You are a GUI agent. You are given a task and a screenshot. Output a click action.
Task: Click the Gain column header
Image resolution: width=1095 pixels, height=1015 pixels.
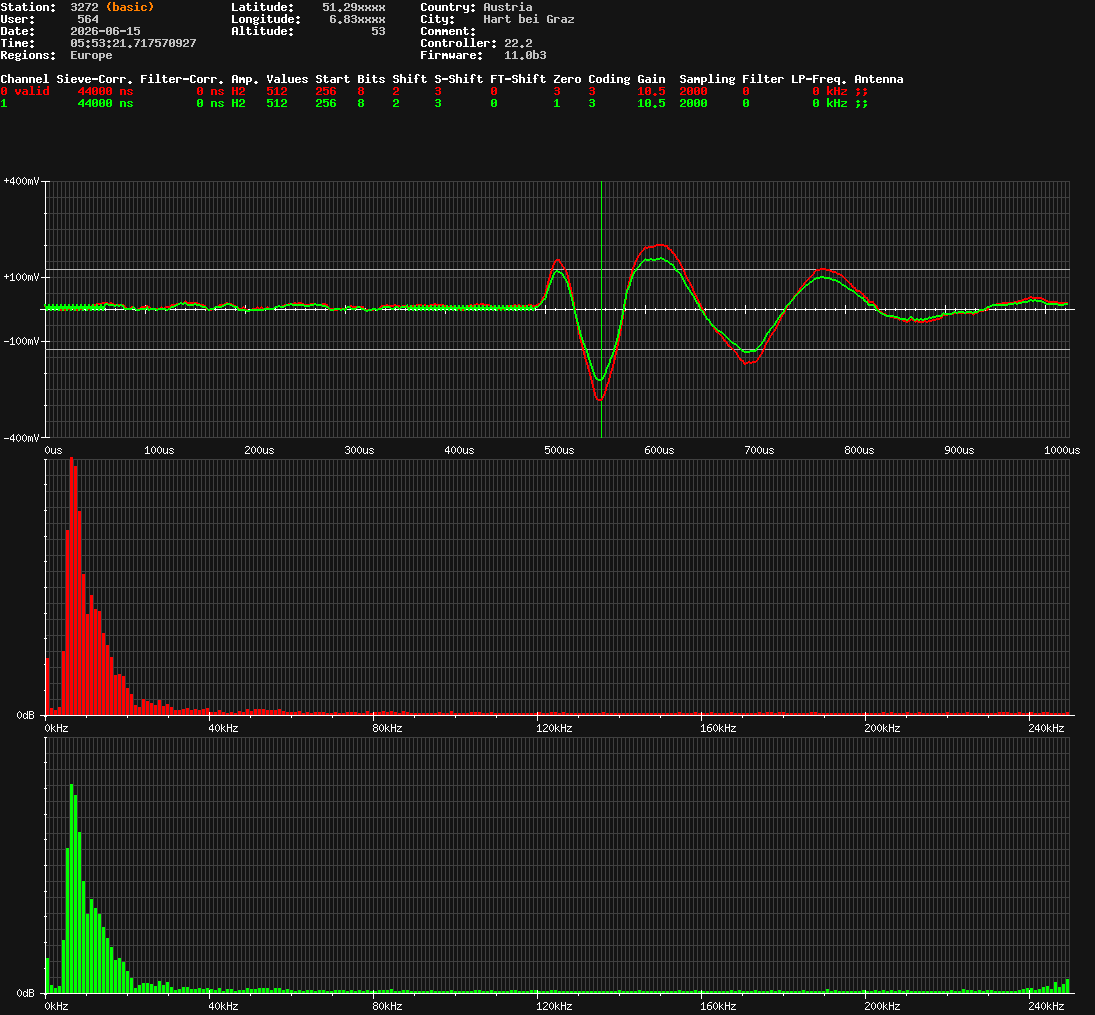(x=651, y=79)
